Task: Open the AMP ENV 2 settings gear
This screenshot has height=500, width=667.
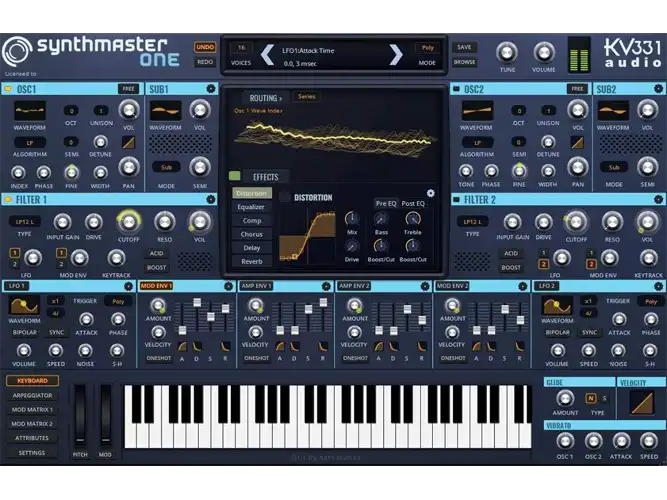Action: click(x=425, y=286)
